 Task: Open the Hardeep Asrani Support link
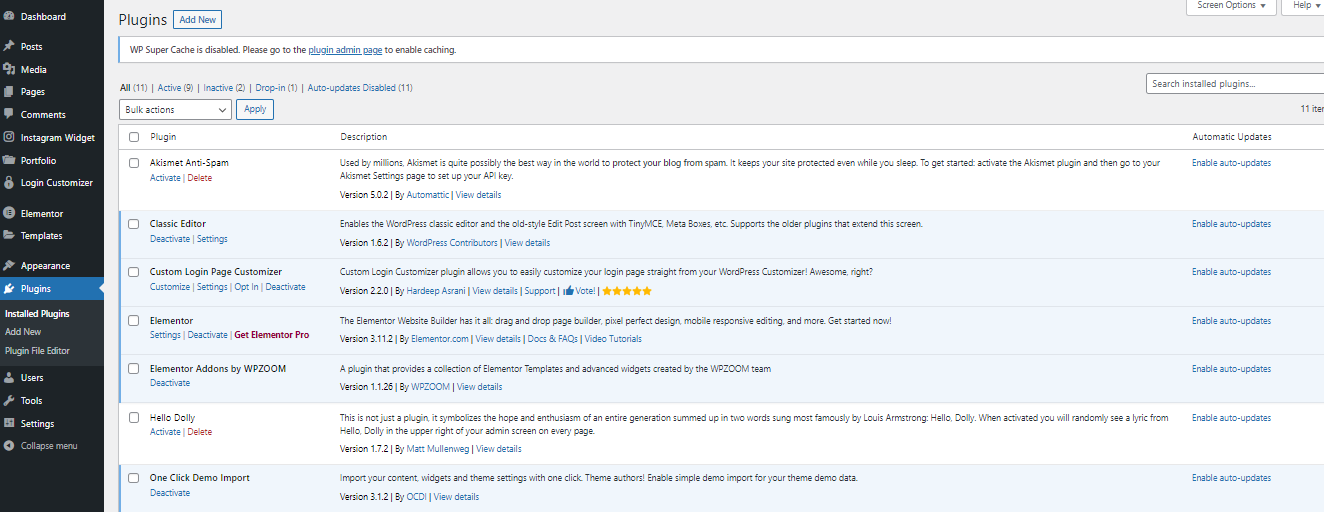(540, 291)
